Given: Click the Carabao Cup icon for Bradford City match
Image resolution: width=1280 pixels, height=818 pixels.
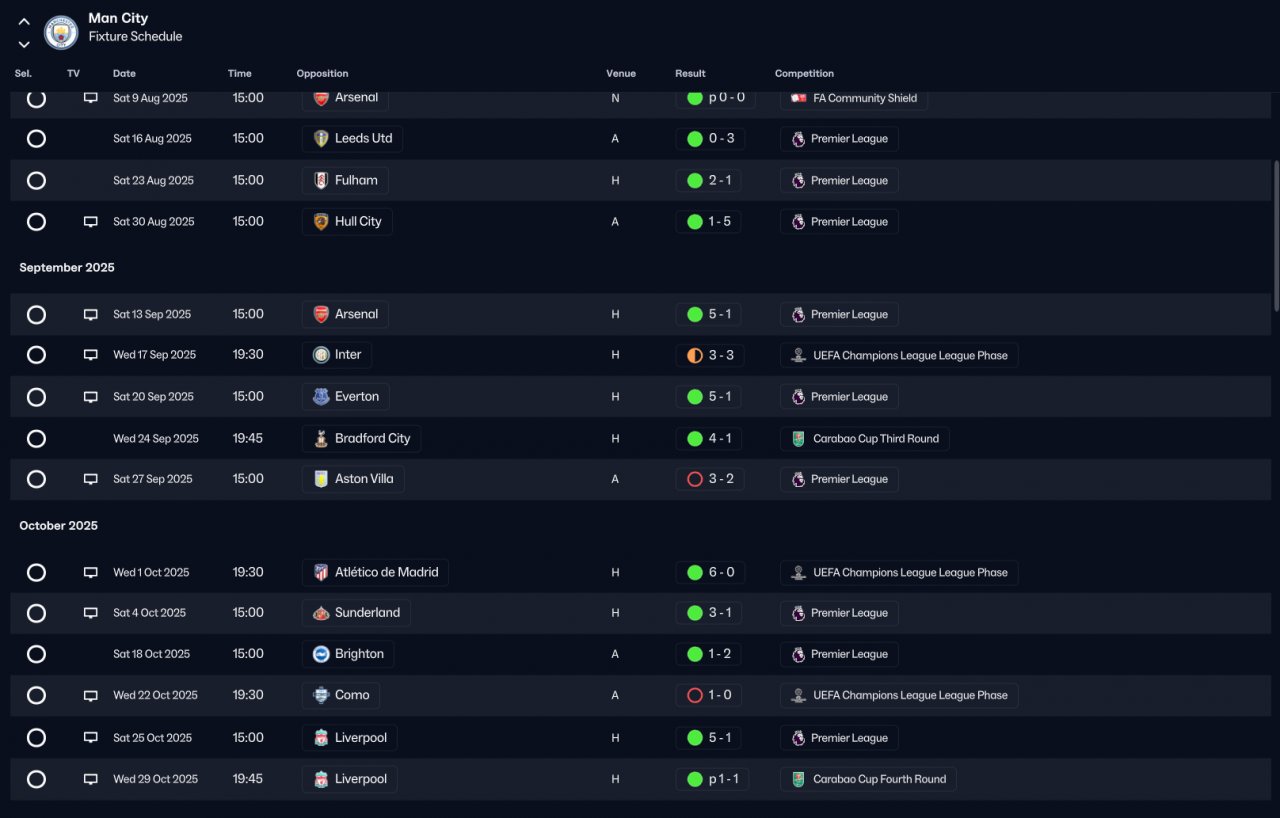Looking at the screenshot, I should tap(798, 439).
